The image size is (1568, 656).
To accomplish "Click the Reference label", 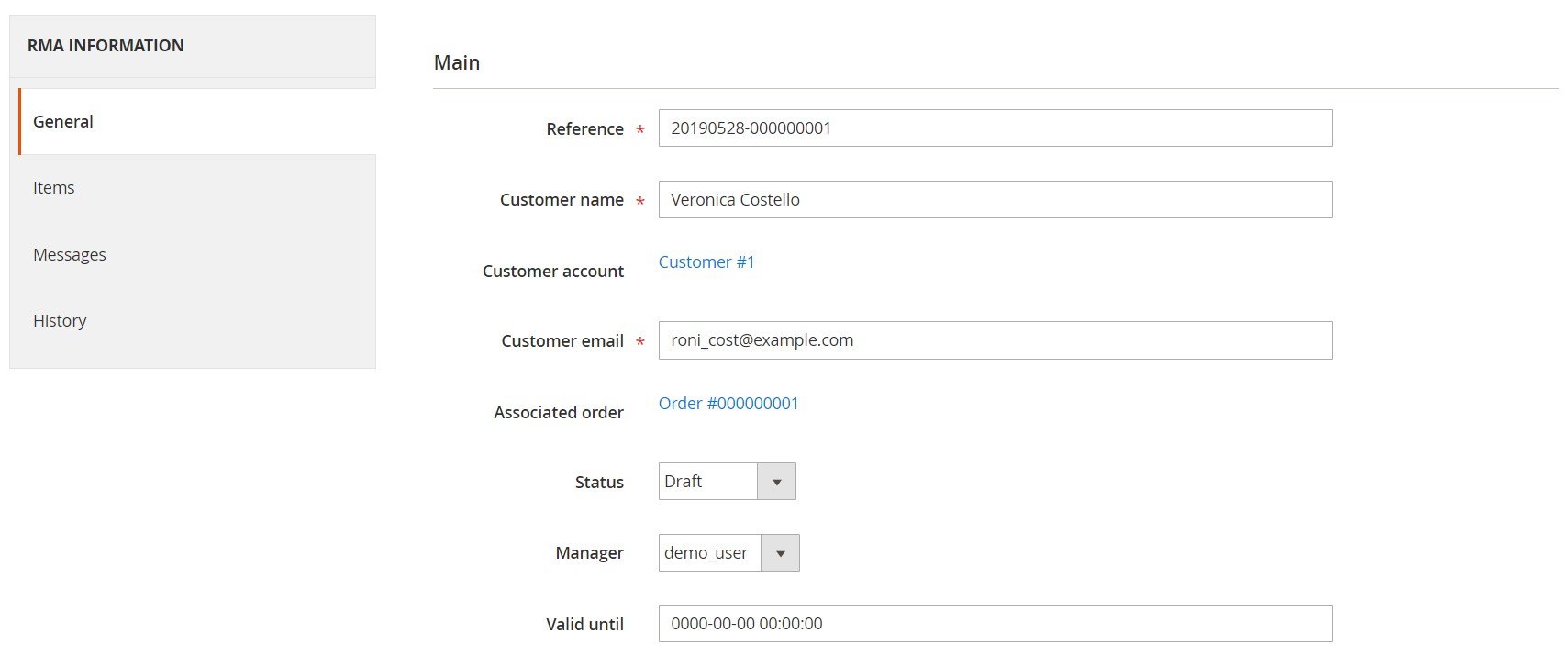I will (x=584, y=129).
